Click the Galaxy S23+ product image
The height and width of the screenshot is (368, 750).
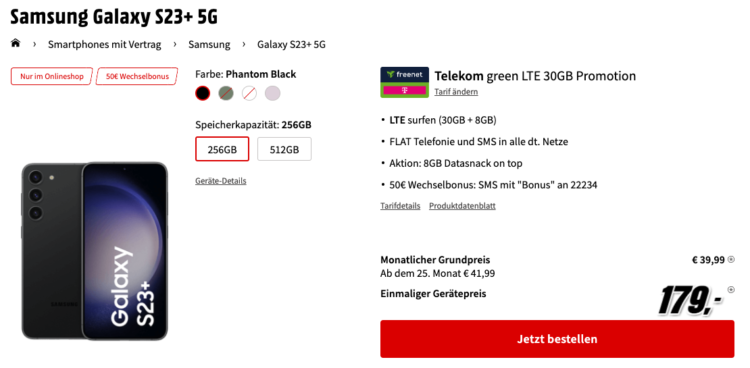[x=95, y=251]
